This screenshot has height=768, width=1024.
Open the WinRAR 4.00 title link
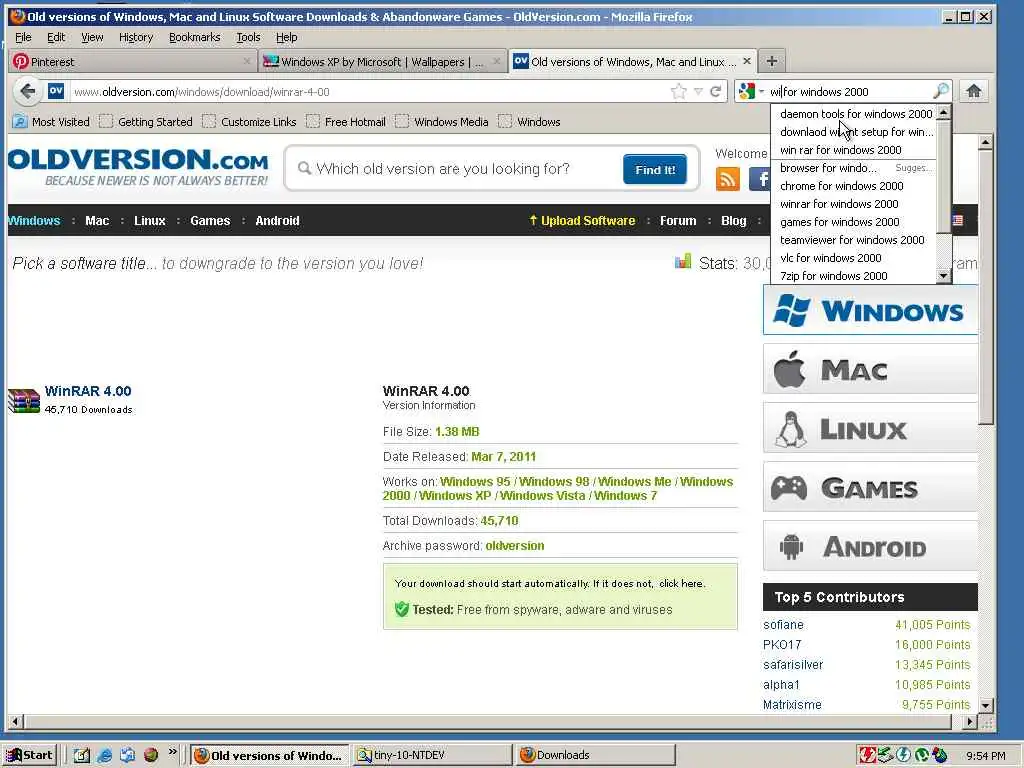(x=88, y=391)
